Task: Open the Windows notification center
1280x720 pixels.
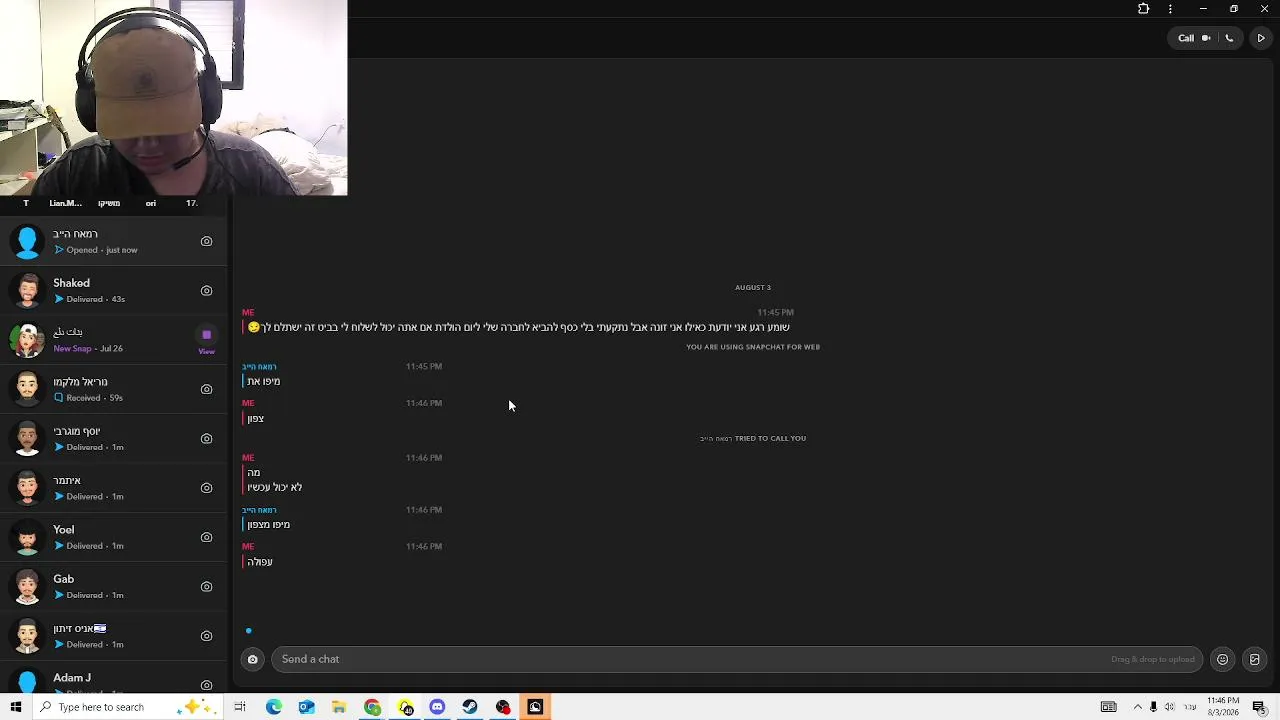Action: [x=1259, y=707]
